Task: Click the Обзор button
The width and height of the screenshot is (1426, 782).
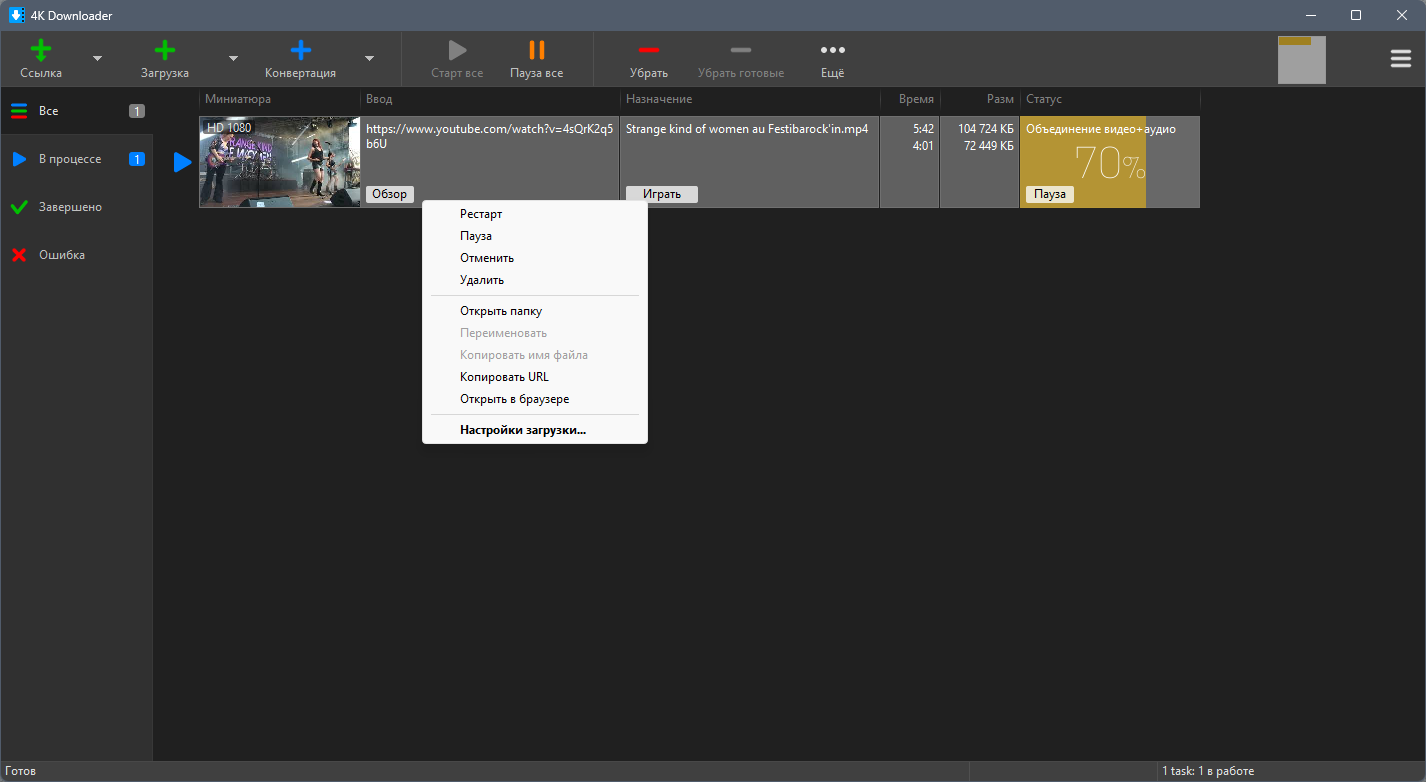Action: [x=390, y=194]
